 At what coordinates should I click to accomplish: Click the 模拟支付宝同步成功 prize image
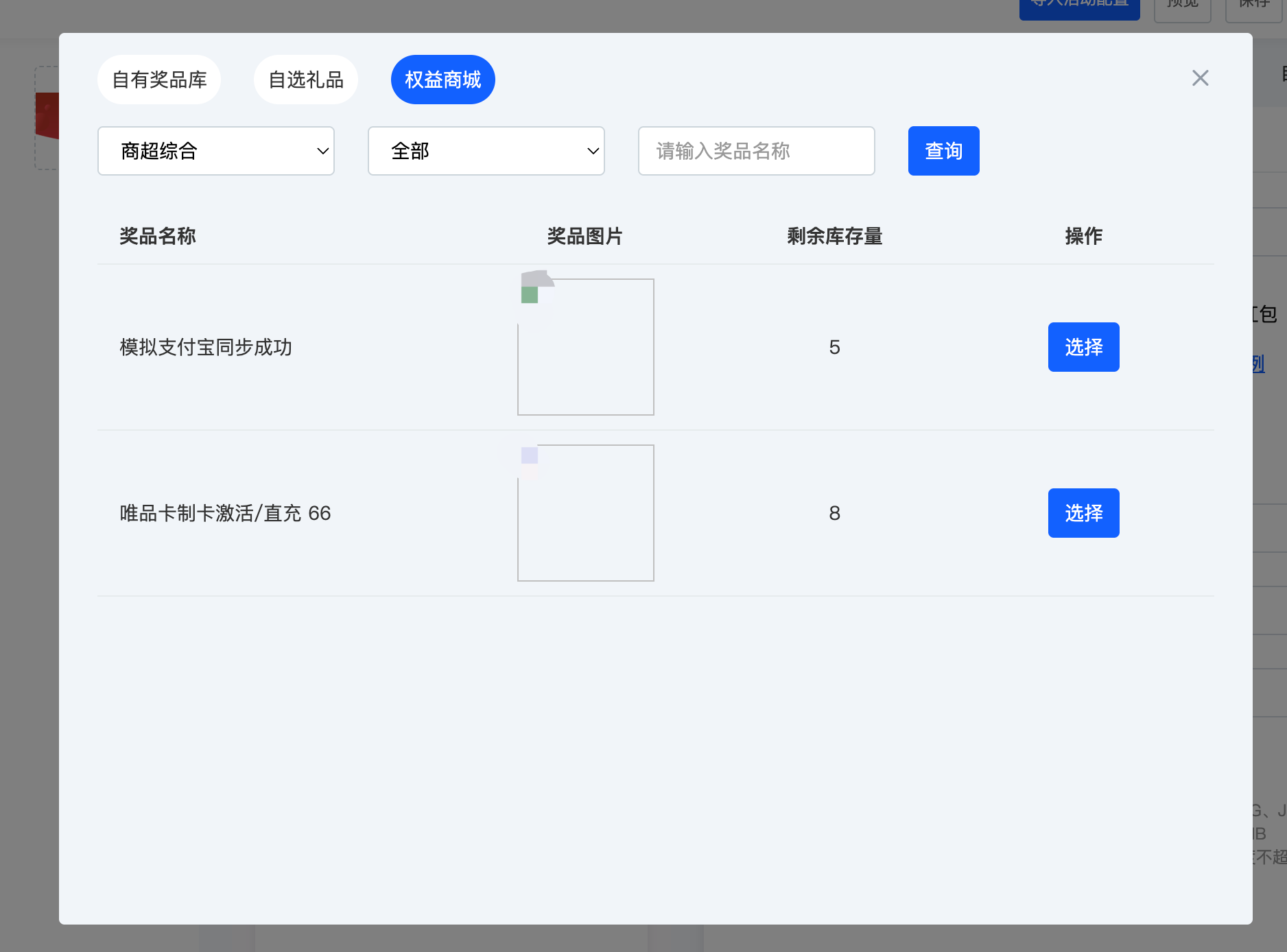click(x=585, y=346)
